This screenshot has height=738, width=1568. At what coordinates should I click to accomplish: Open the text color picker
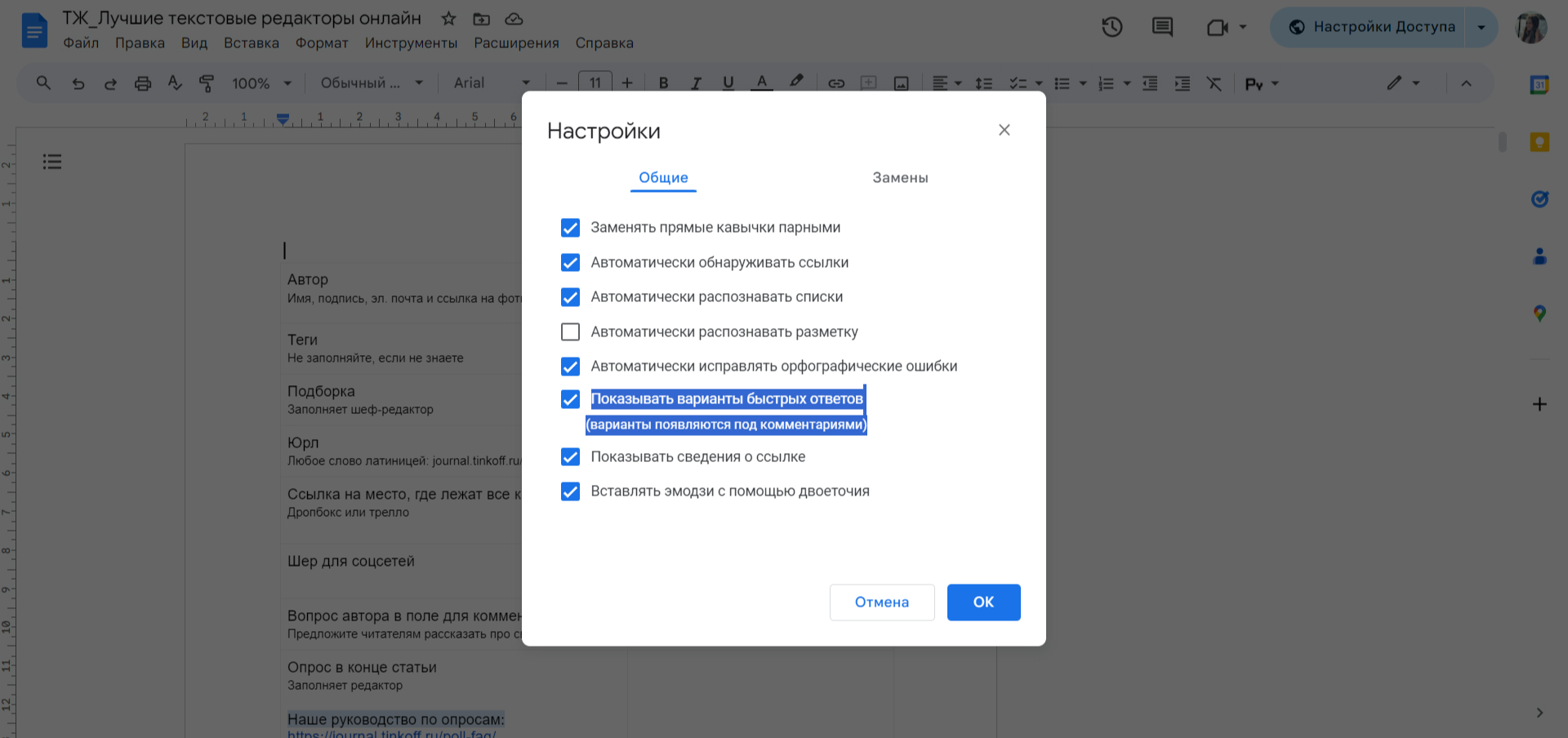point(761,82)
